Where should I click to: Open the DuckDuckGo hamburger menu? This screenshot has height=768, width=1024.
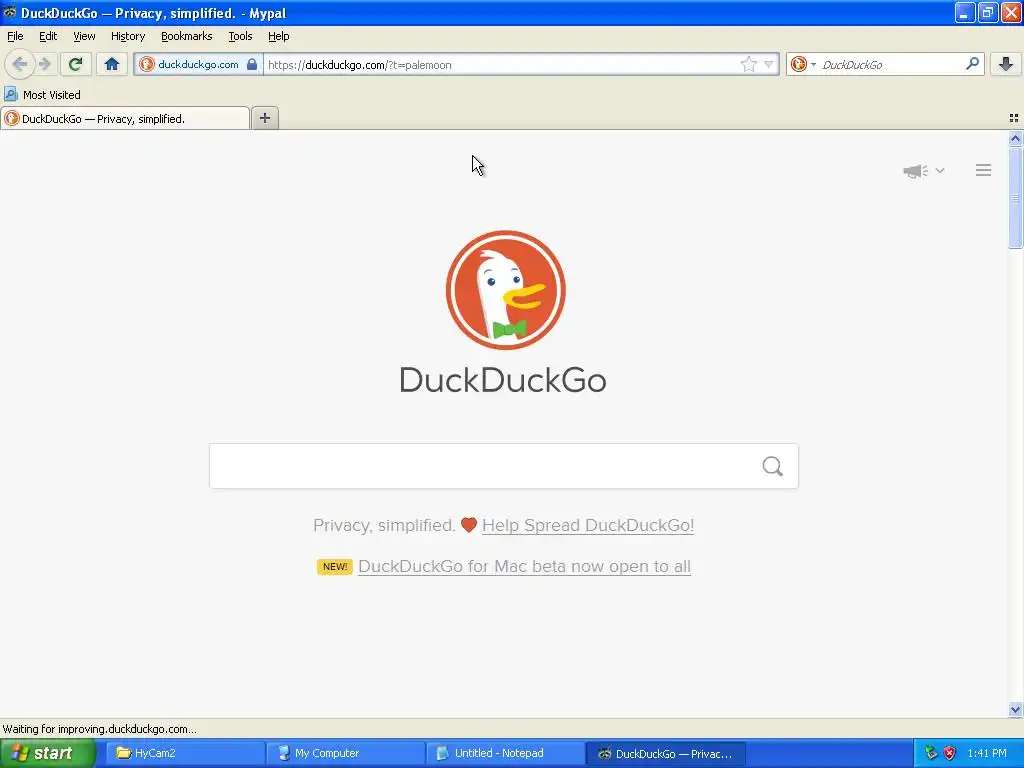[x=984, y=170]
